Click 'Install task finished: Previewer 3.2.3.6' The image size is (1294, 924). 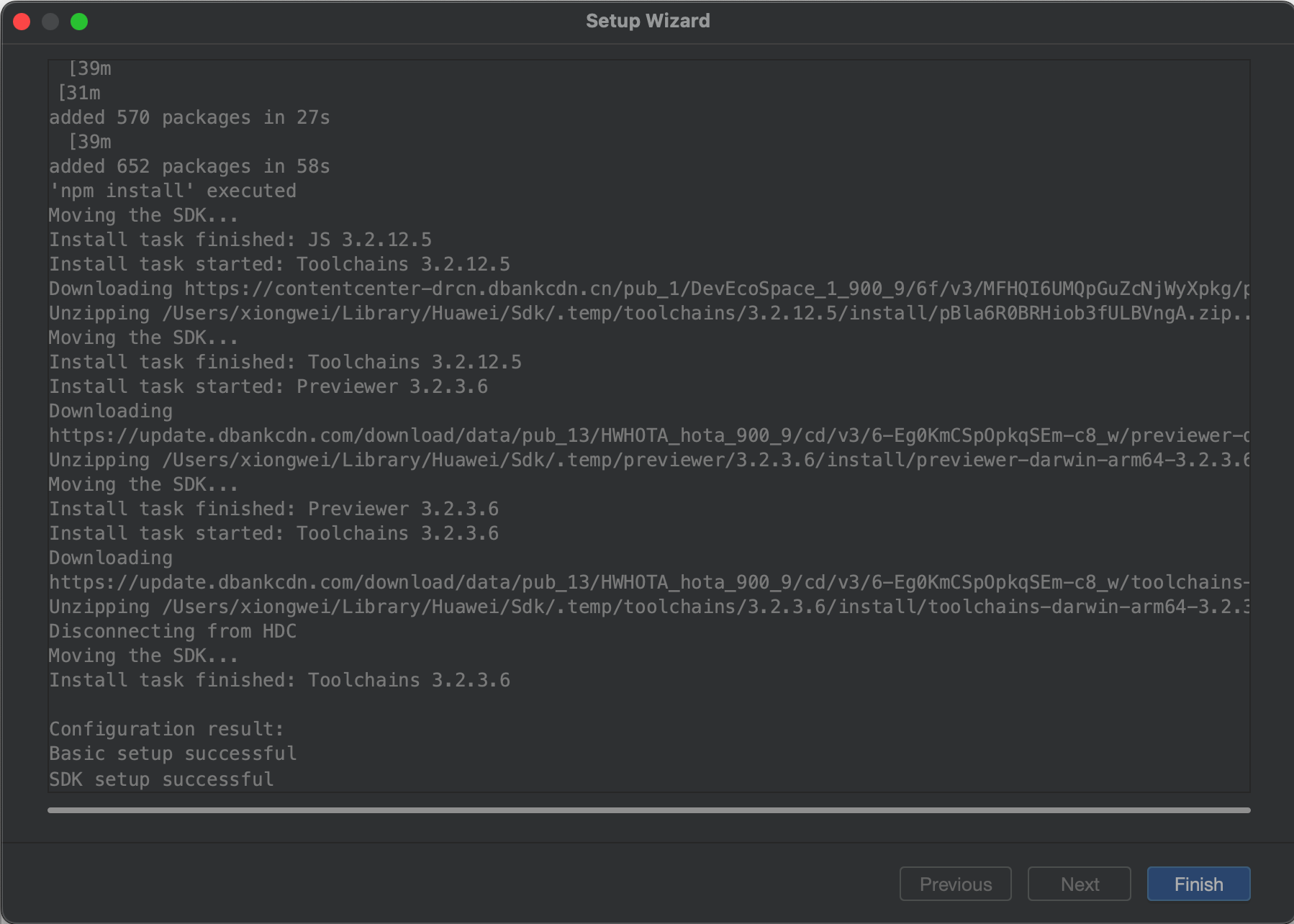point(273,509)
